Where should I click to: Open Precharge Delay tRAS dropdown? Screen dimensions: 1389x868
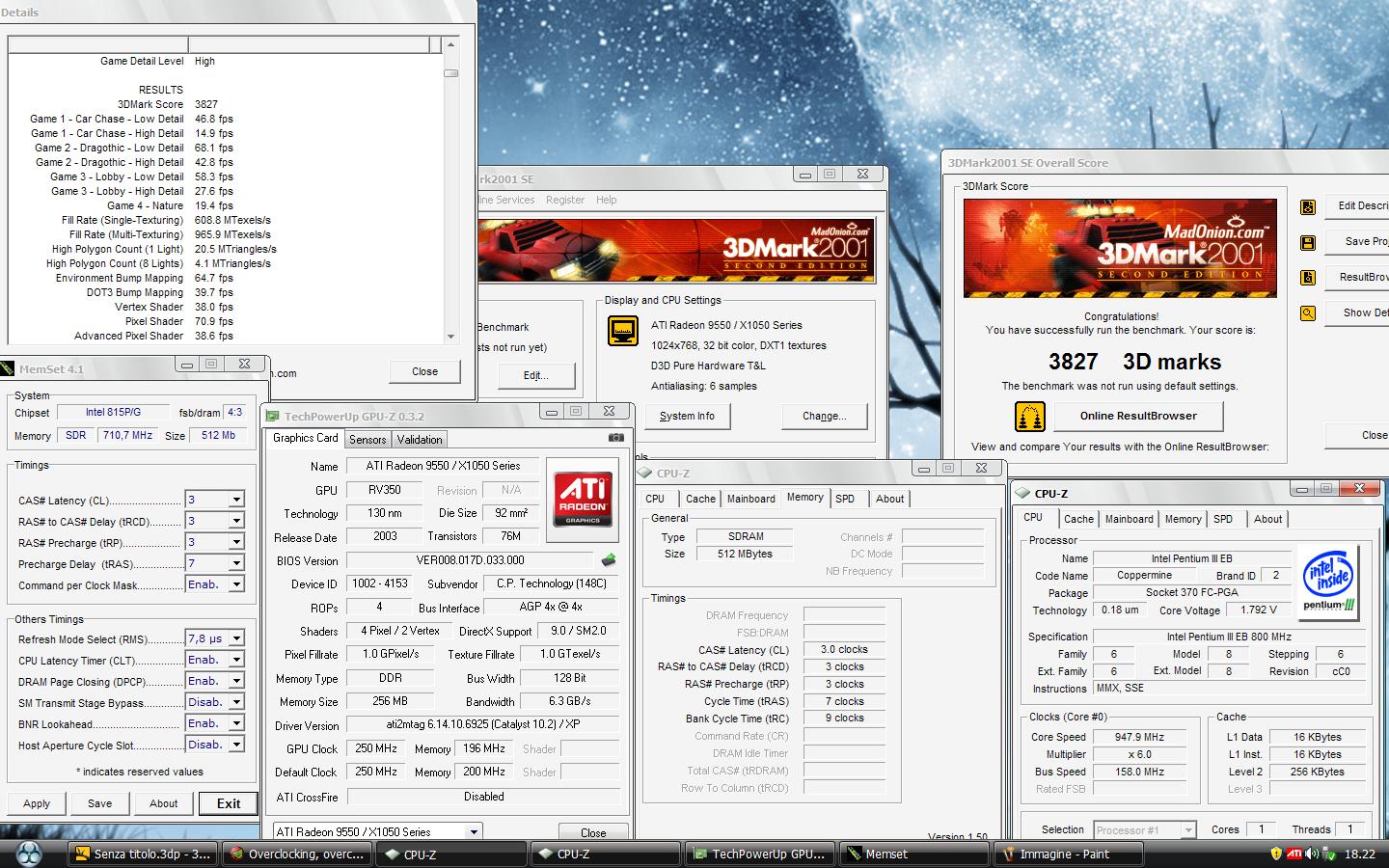coord(236,563)
